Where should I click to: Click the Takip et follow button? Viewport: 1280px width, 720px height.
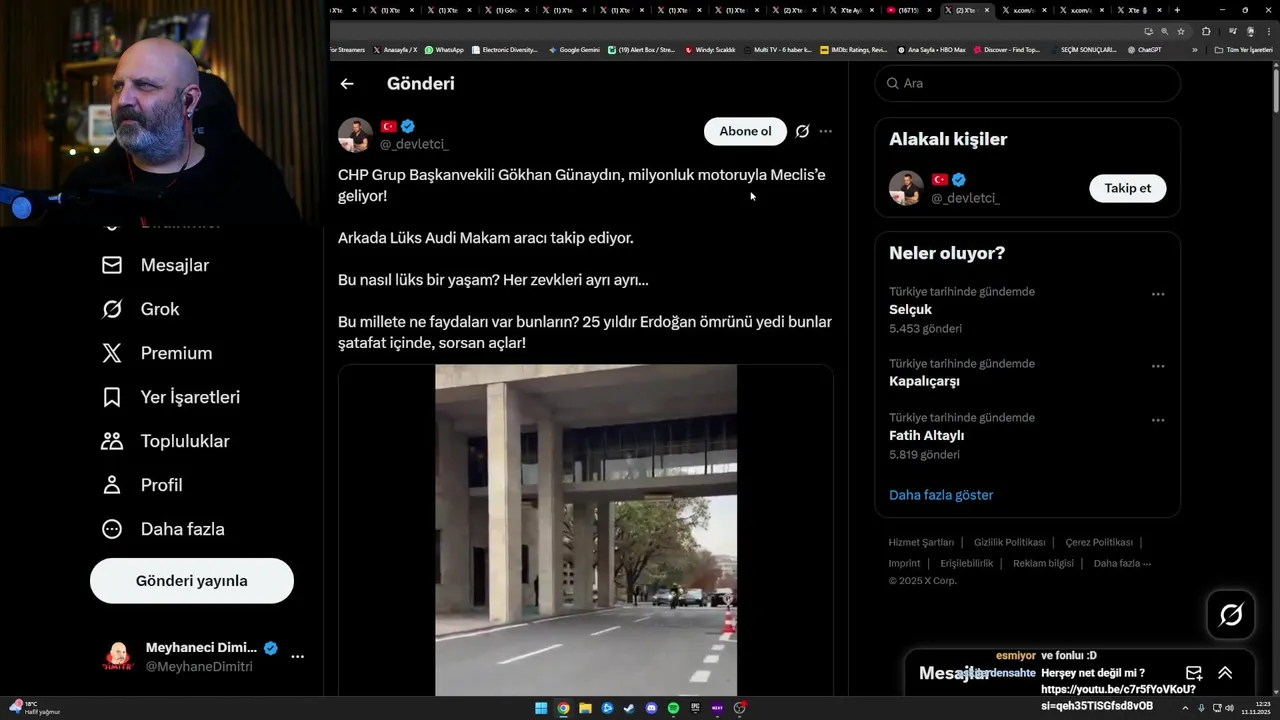point(1127,188)
